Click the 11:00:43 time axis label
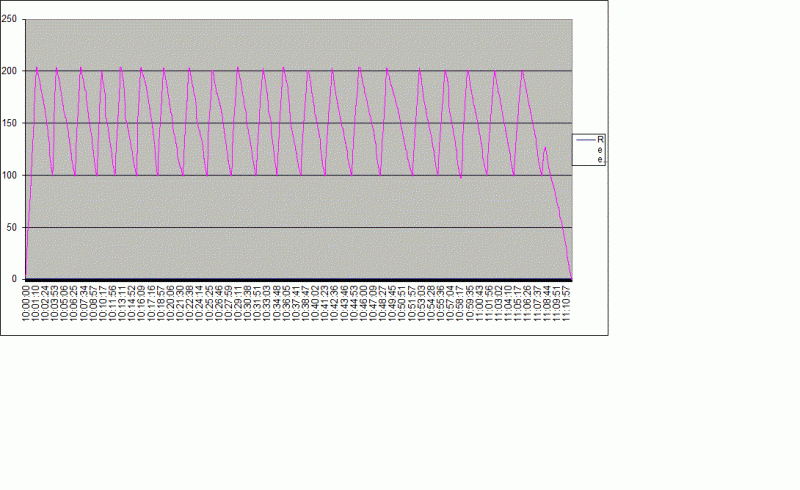800x490 pixels. pyautogui.click(x=479, y=303)
